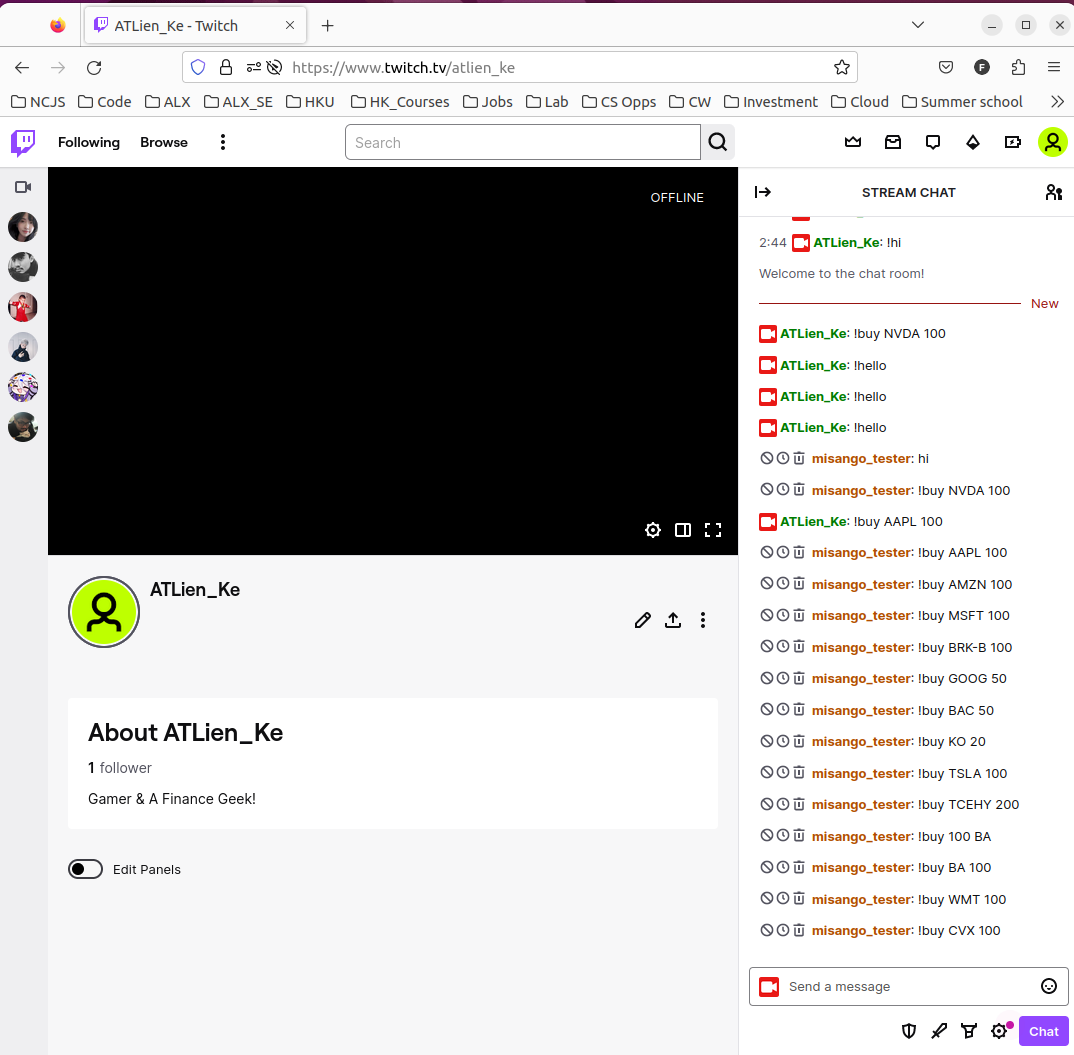
Task: Open the emote picker smiley
Action: [x=1049, y=986]
